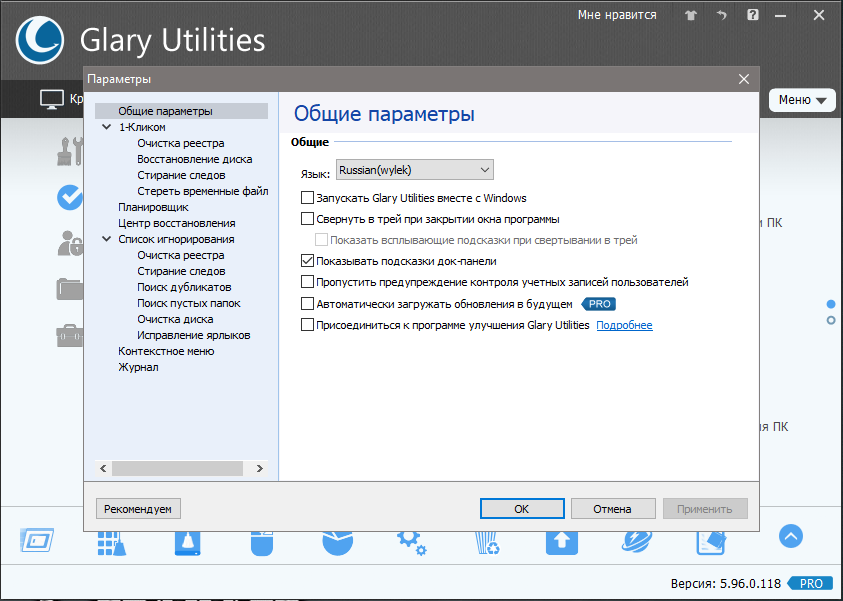Click the Применить button
The image size is (843, 601).
[705, 509]
